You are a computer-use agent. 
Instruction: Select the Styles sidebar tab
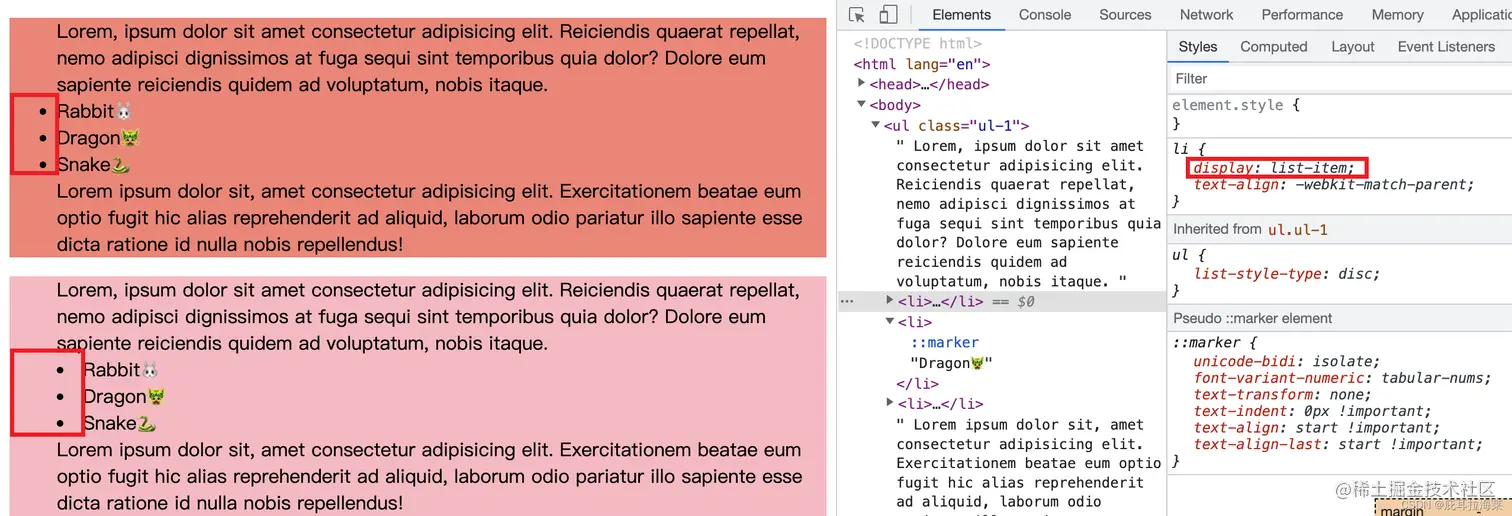point(1198,47)
